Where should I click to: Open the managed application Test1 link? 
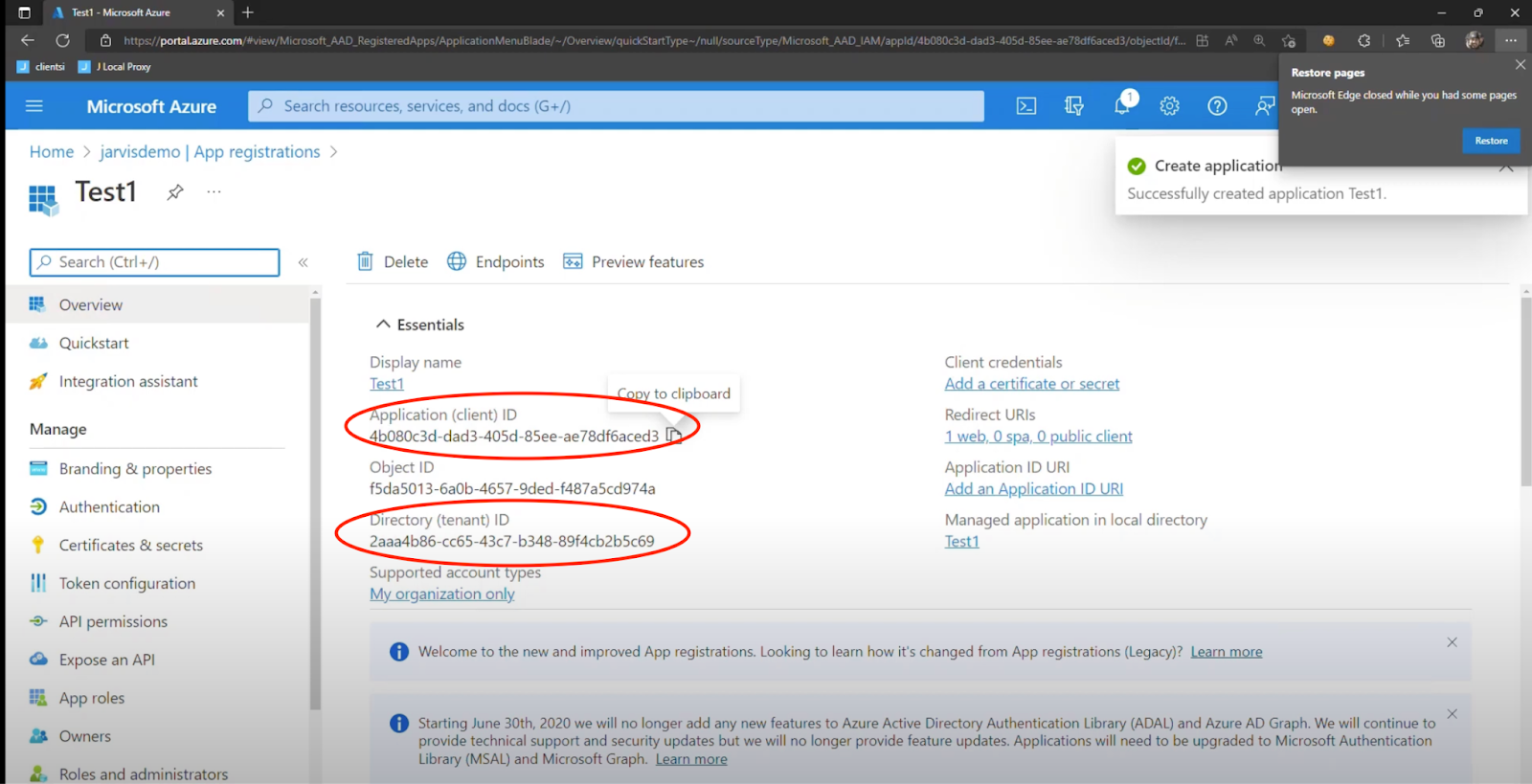tap(961, 541)
